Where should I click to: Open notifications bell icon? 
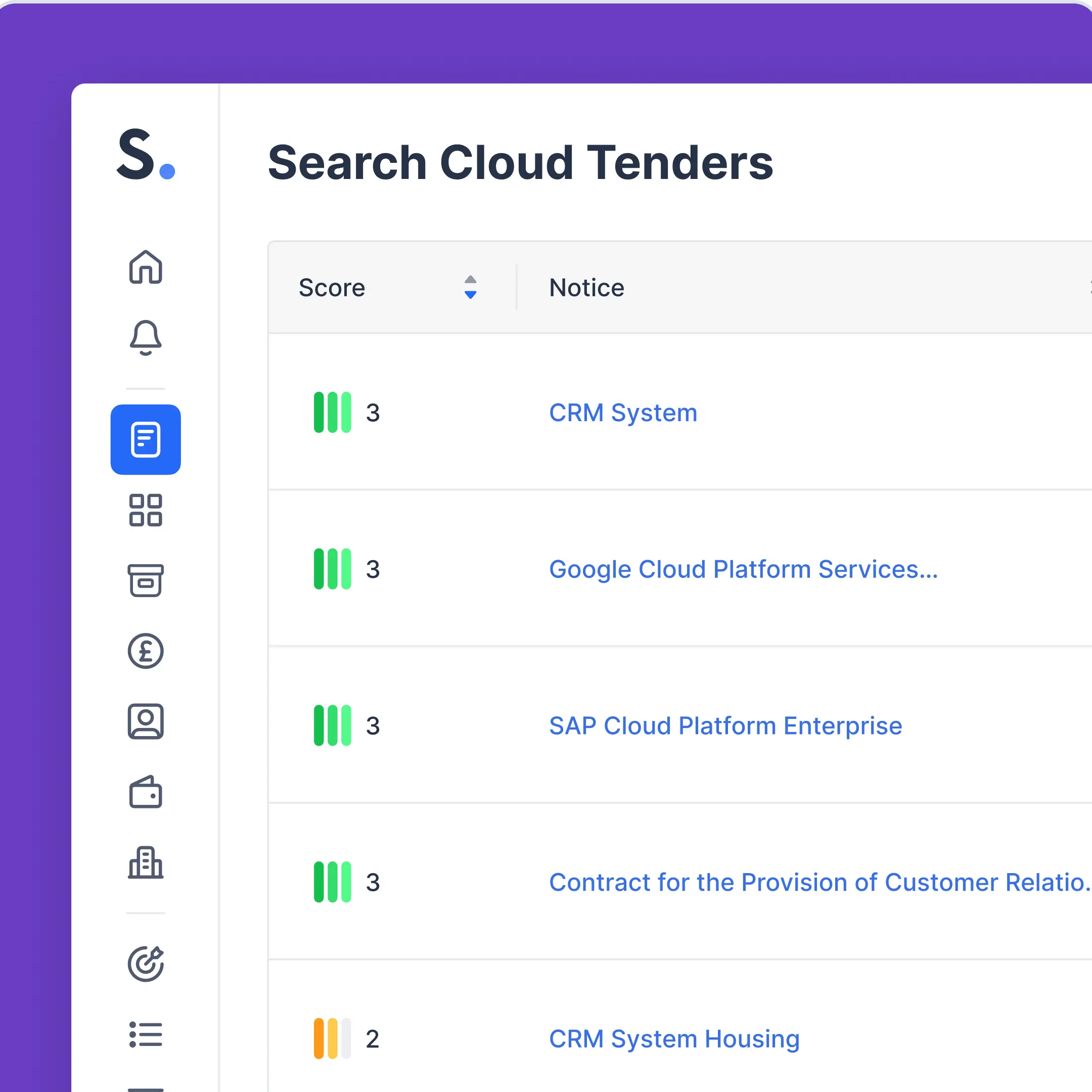point(146,337)
